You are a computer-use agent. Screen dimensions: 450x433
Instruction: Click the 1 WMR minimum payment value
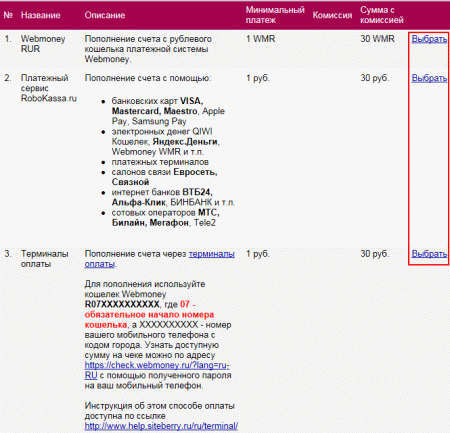click(x=261, y=39)
